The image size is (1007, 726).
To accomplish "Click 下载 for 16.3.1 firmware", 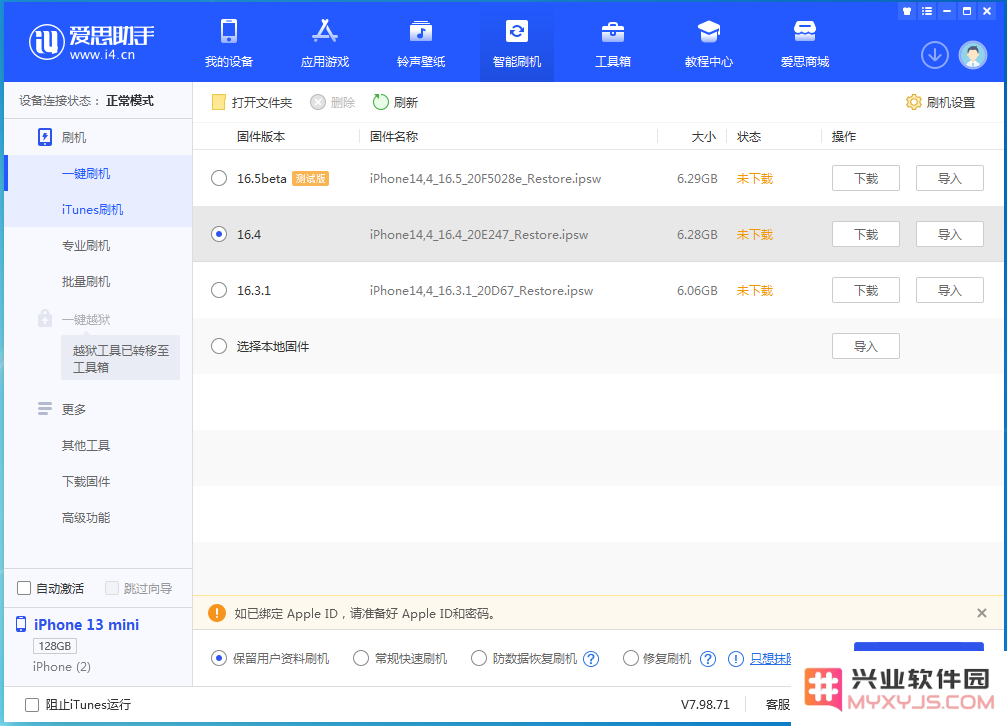I will (866, 290).
